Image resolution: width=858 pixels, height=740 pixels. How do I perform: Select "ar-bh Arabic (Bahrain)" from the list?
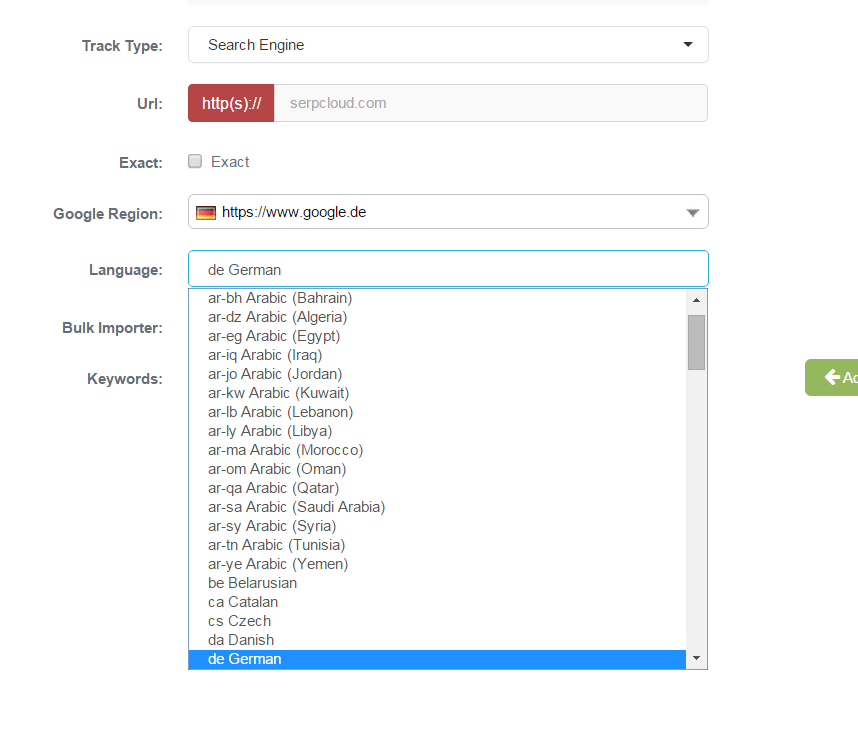click(x=280, y=298)
